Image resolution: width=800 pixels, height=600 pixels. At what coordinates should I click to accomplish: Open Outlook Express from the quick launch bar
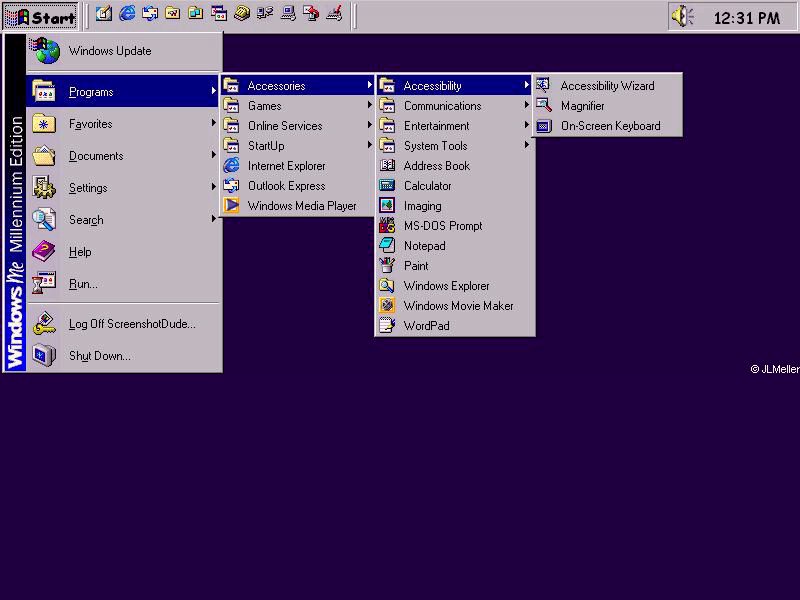coord(150,14)
